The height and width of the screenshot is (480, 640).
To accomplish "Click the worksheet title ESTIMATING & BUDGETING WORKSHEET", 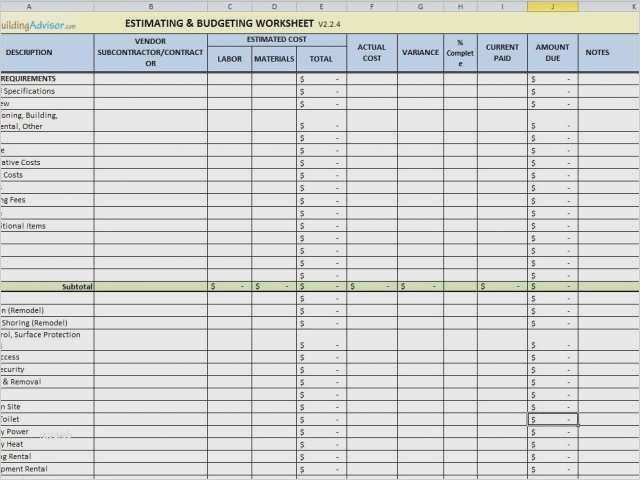I will pyautogui.click(x=219, y=24).
